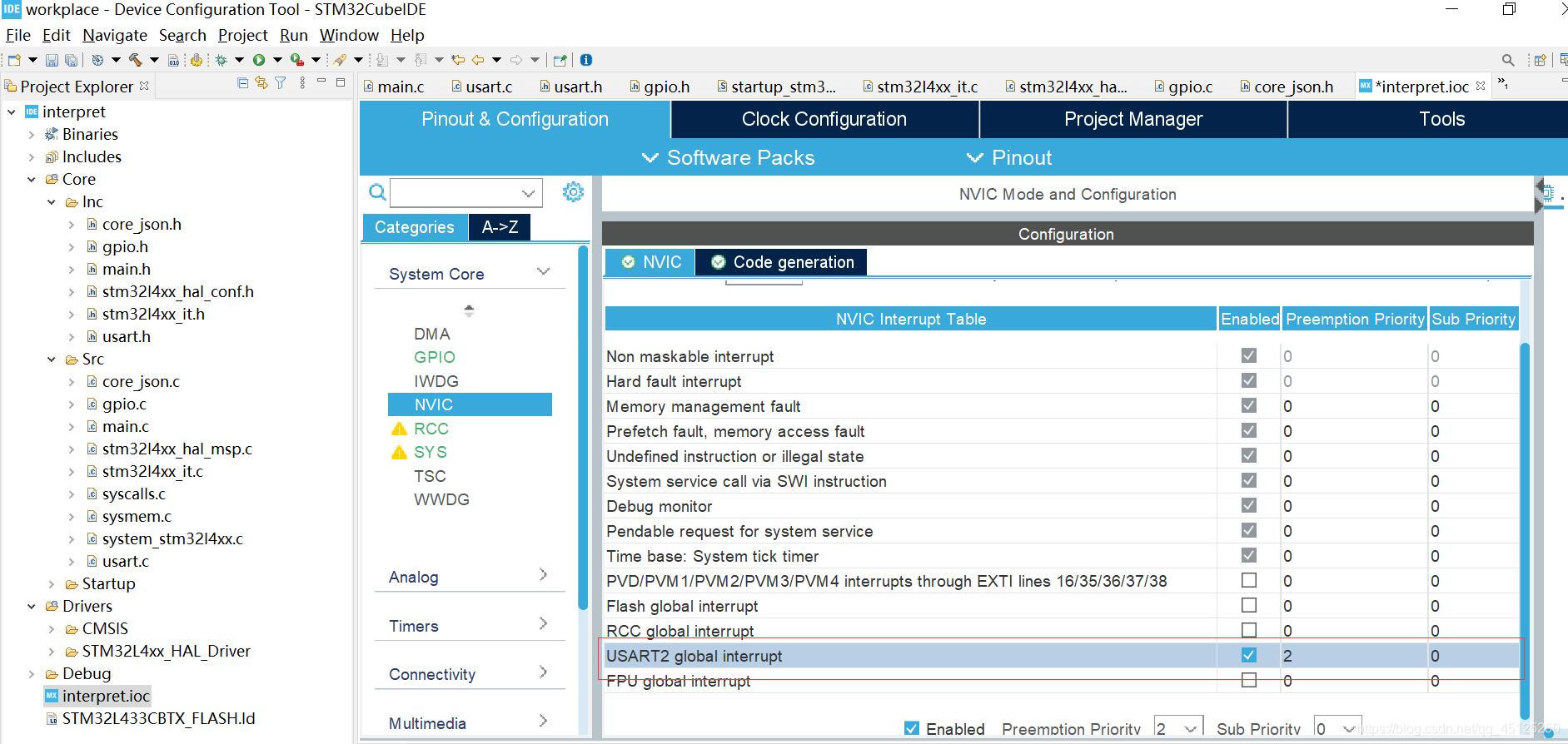Switch to the main.c editor tab
The height and width of the screenshot is (744, 1568).
tap(394, 87)
